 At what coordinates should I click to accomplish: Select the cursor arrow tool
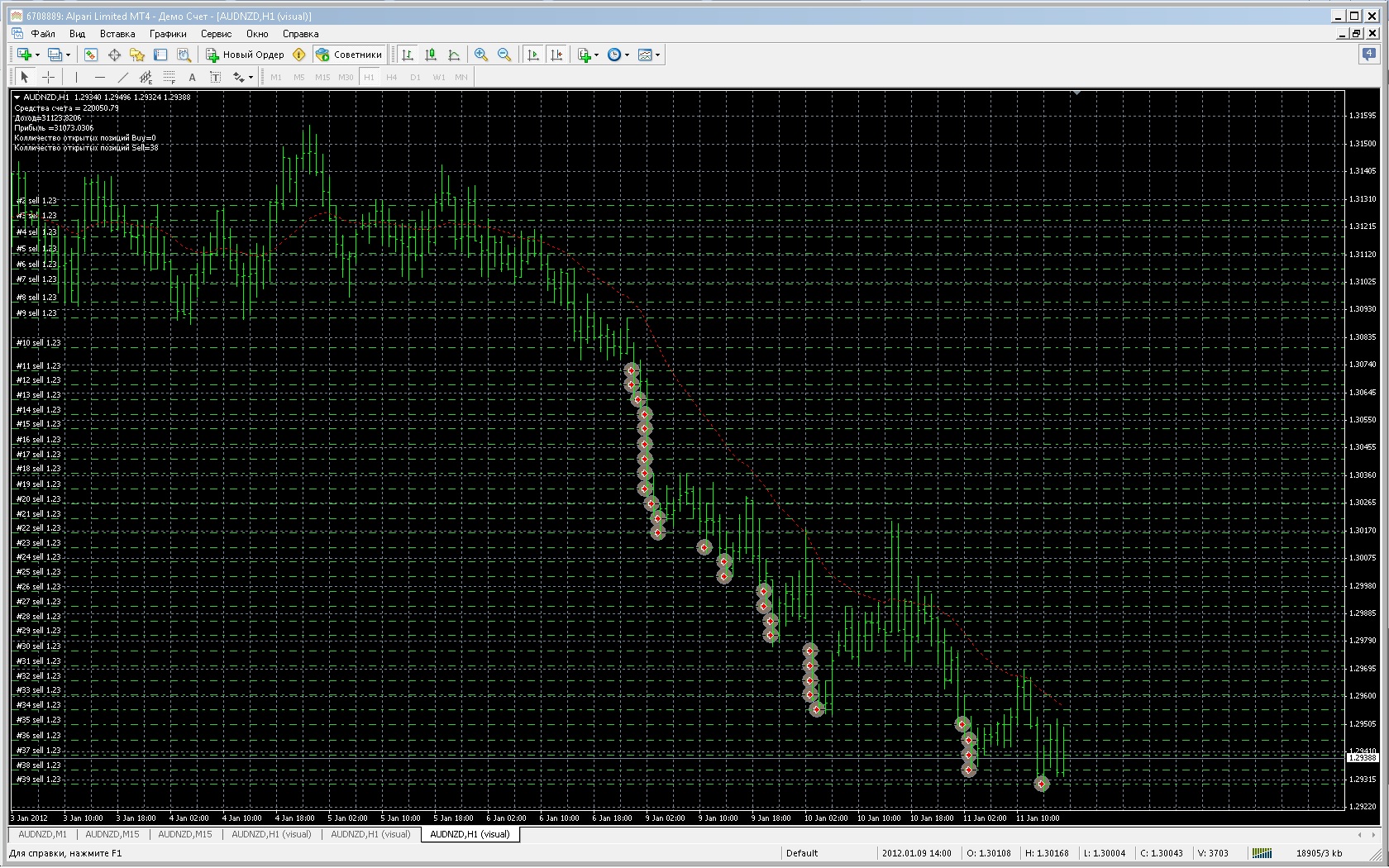[25, 77]
